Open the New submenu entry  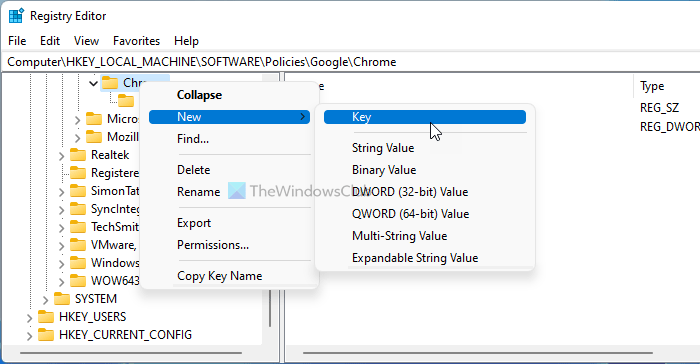pos(229,117)
